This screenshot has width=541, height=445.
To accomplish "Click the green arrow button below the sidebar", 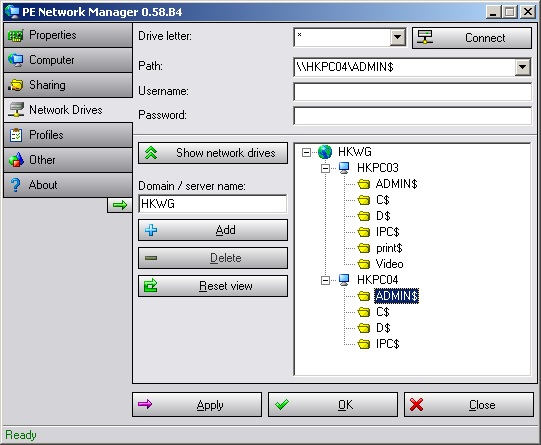I will pyautogui.click(x=120, y=206).
